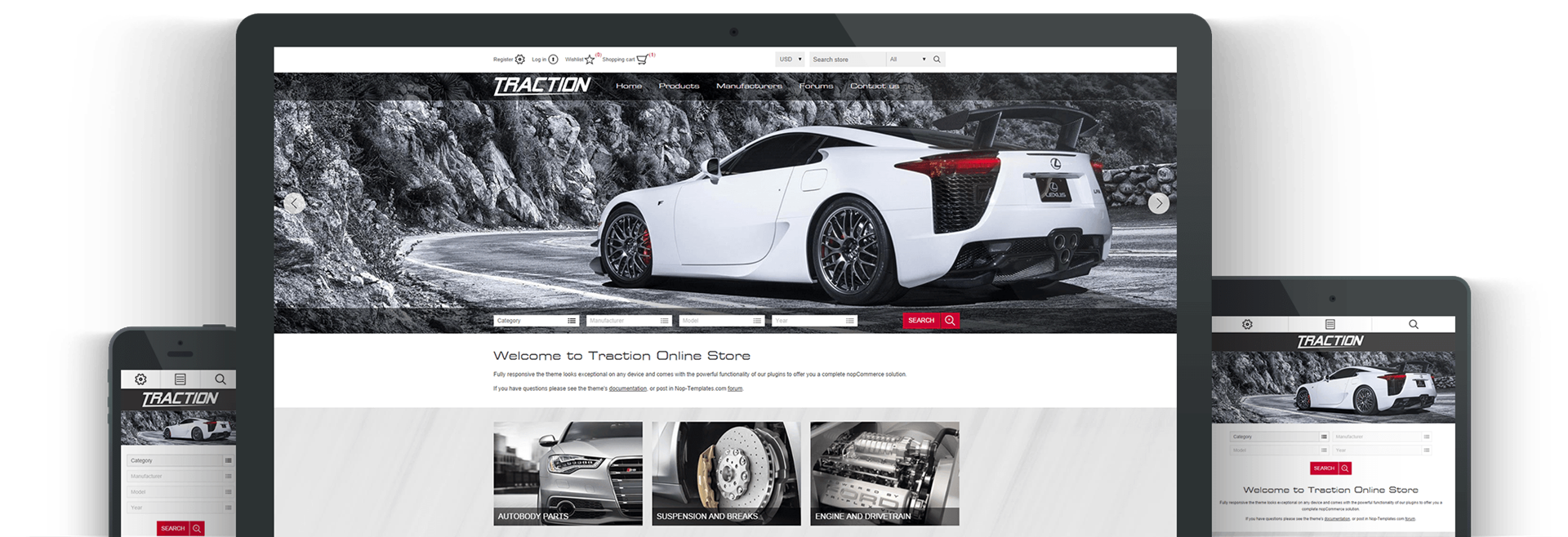Viewport: 1568px width, 537px height.
Task: Open Category dropdown on the phone
Action: 180,460
